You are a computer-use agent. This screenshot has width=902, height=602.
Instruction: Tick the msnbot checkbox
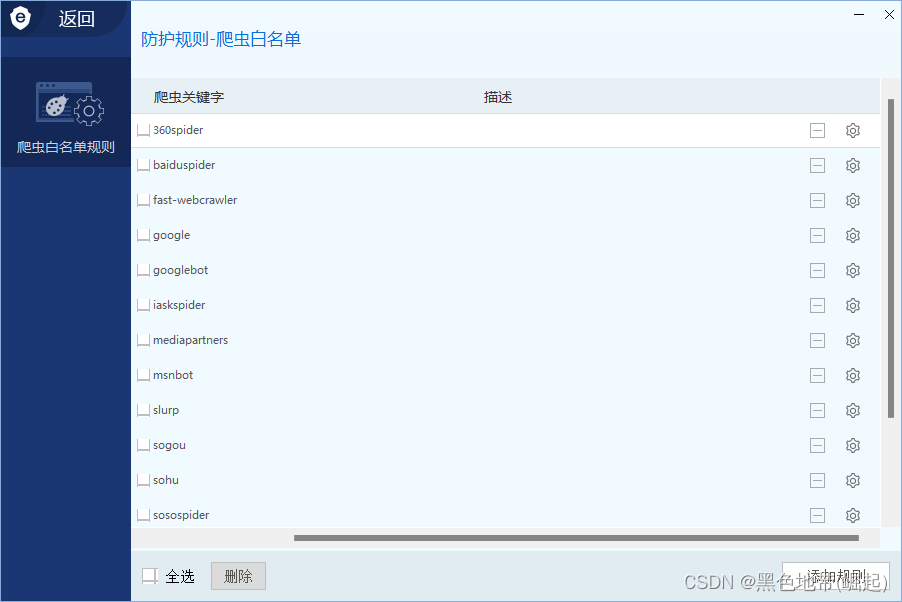(x=143, y=376)
